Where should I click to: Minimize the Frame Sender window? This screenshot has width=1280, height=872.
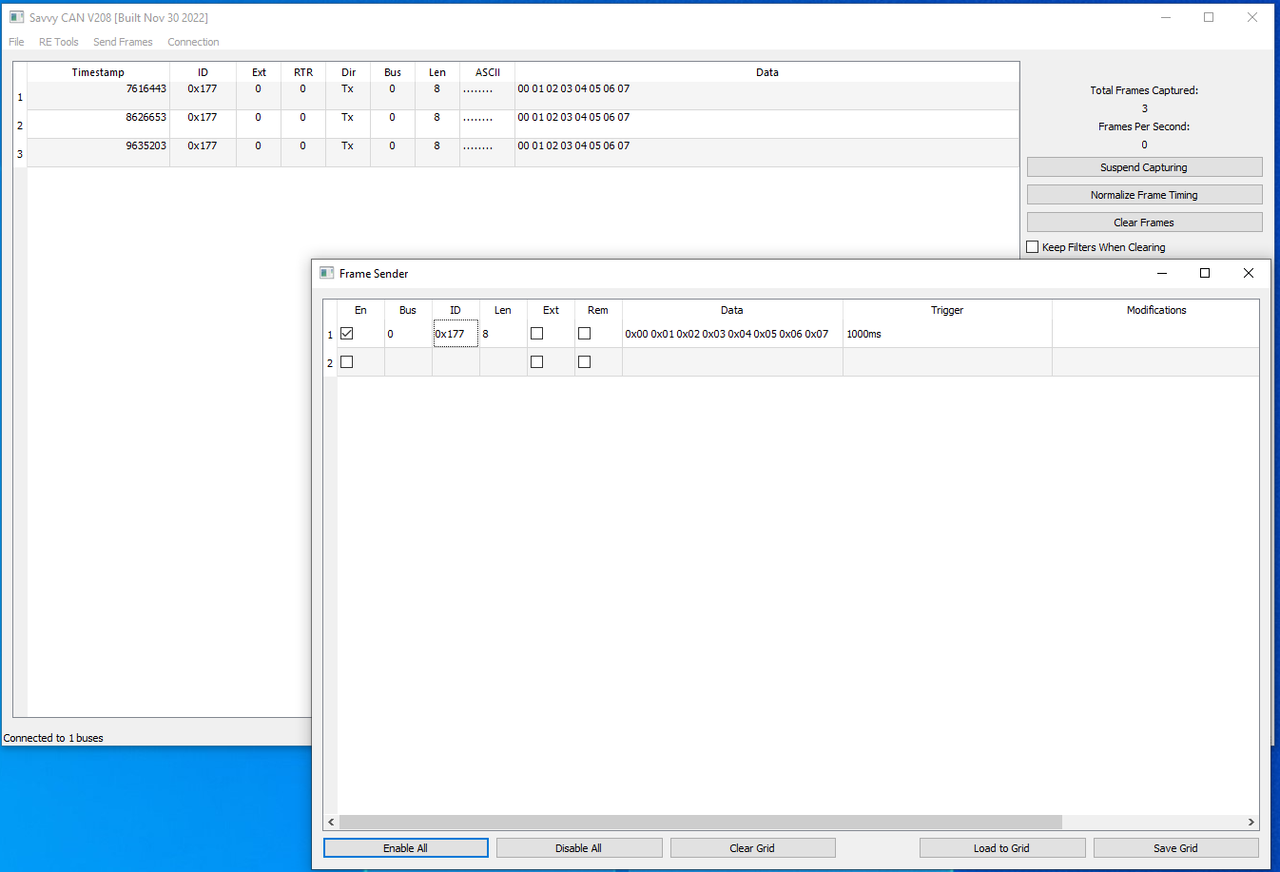[1162, 273]
